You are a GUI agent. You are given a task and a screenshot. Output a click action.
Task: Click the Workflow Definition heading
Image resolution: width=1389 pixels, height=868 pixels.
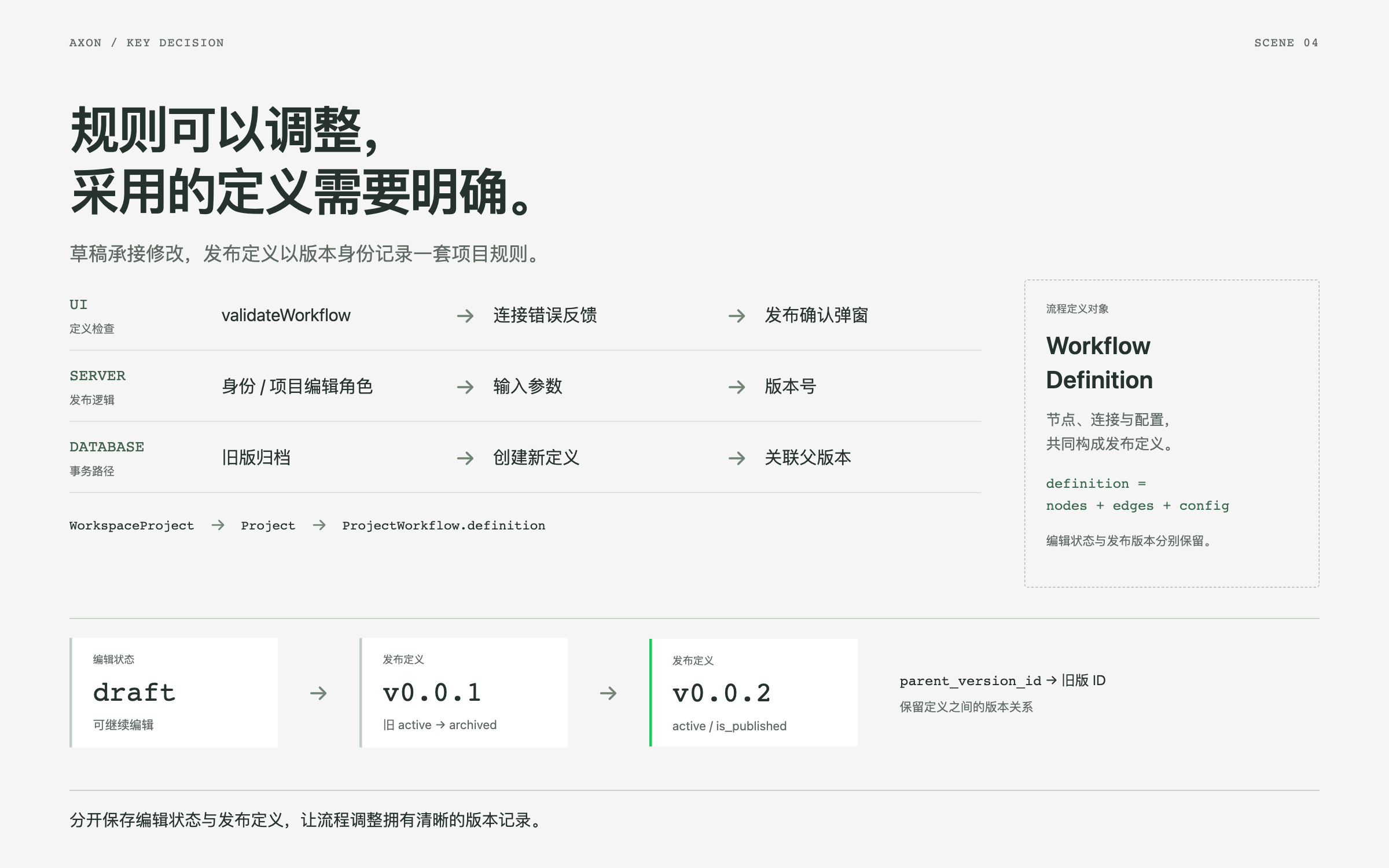tap(1100, 363)
